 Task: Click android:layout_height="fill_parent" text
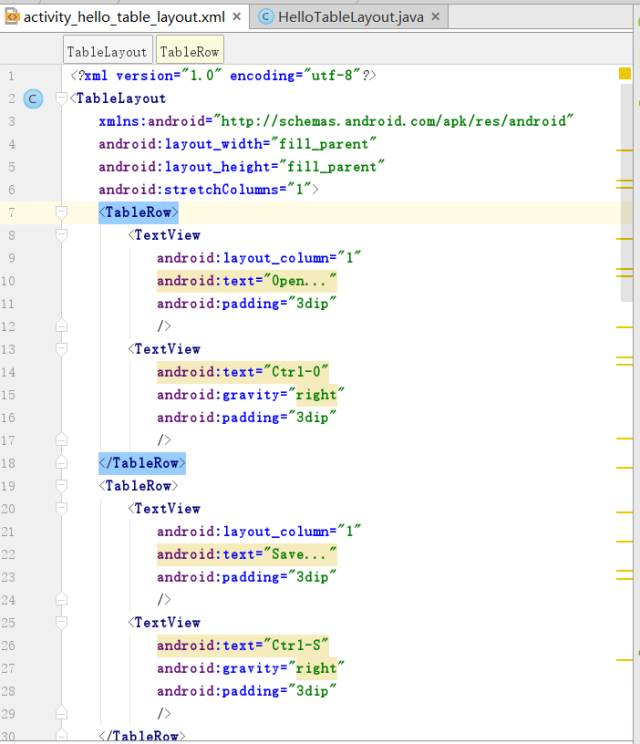pyautogui.click(x=241, y=167)
